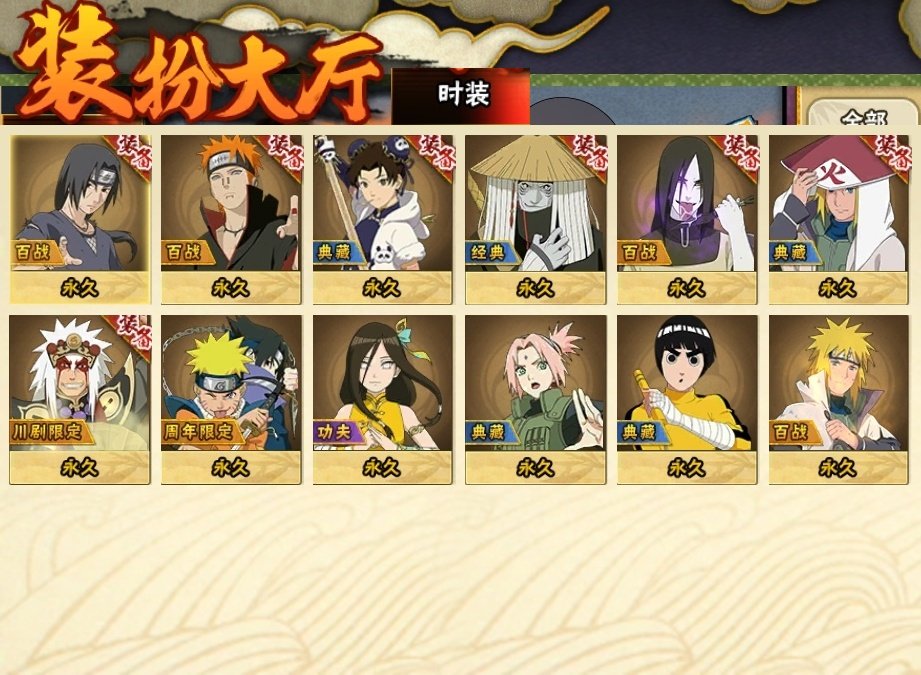The image size is (921, 675).
Task: Switch to the 时装 tab
Action: coord(461,95)
